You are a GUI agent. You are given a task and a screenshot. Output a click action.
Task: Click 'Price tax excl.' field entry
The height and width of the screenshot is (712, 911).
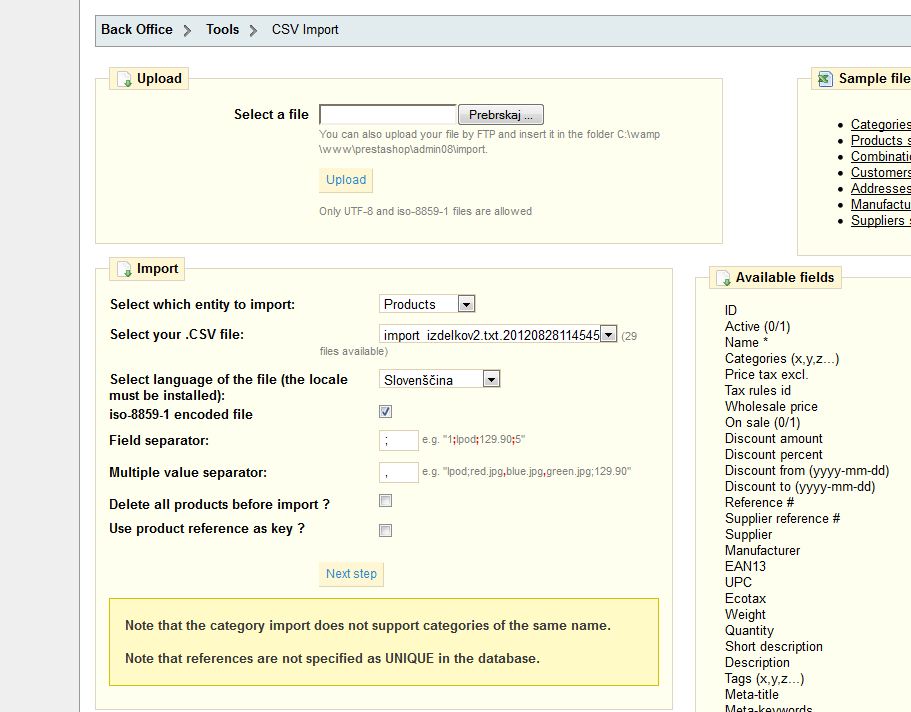766,374
